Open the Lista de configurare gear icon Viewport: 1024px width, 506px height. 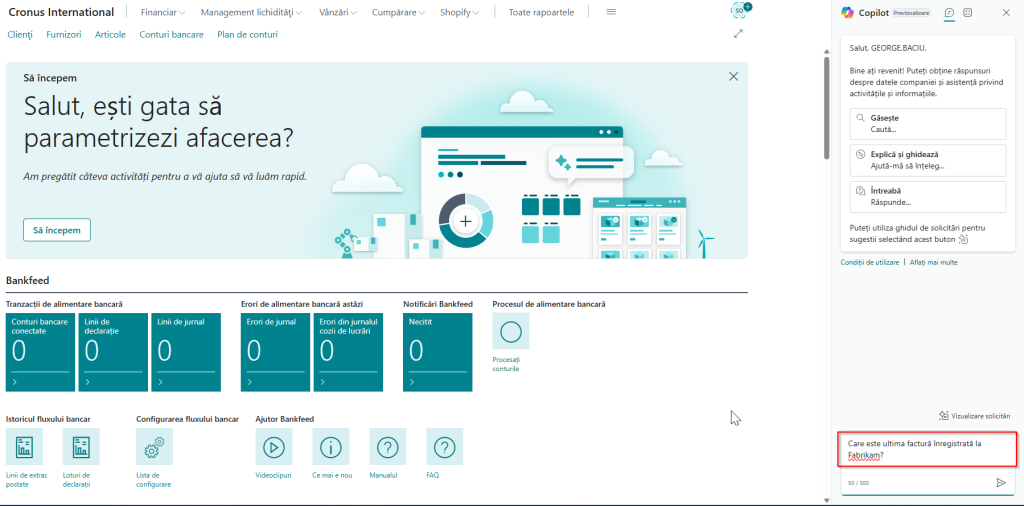[x=154, y=447]
